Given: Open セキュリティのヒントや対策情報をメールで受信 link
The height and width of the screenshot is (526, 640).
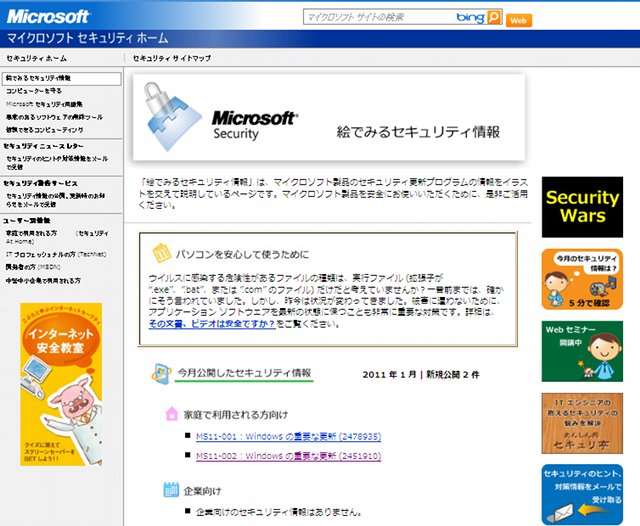Looking at the screenshot, I should 57,163.
